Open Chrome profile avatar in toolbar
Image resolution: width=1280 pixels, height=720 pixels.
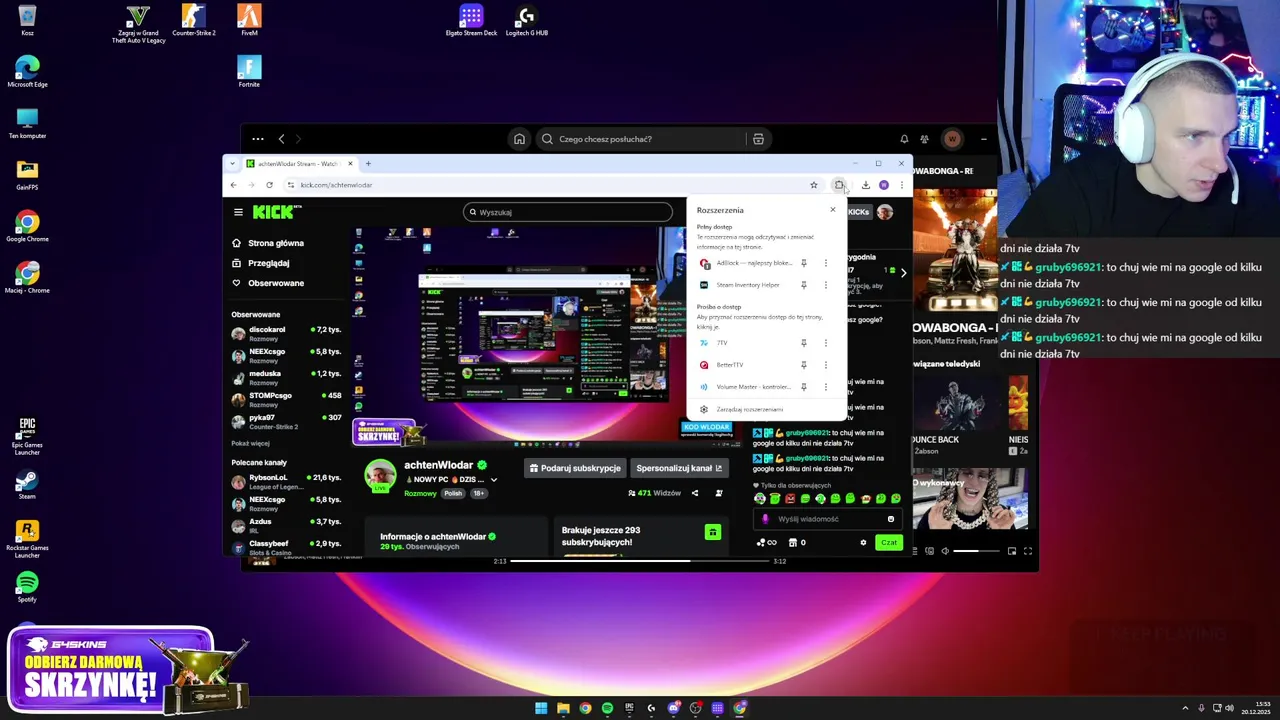[x=884, y=185]
